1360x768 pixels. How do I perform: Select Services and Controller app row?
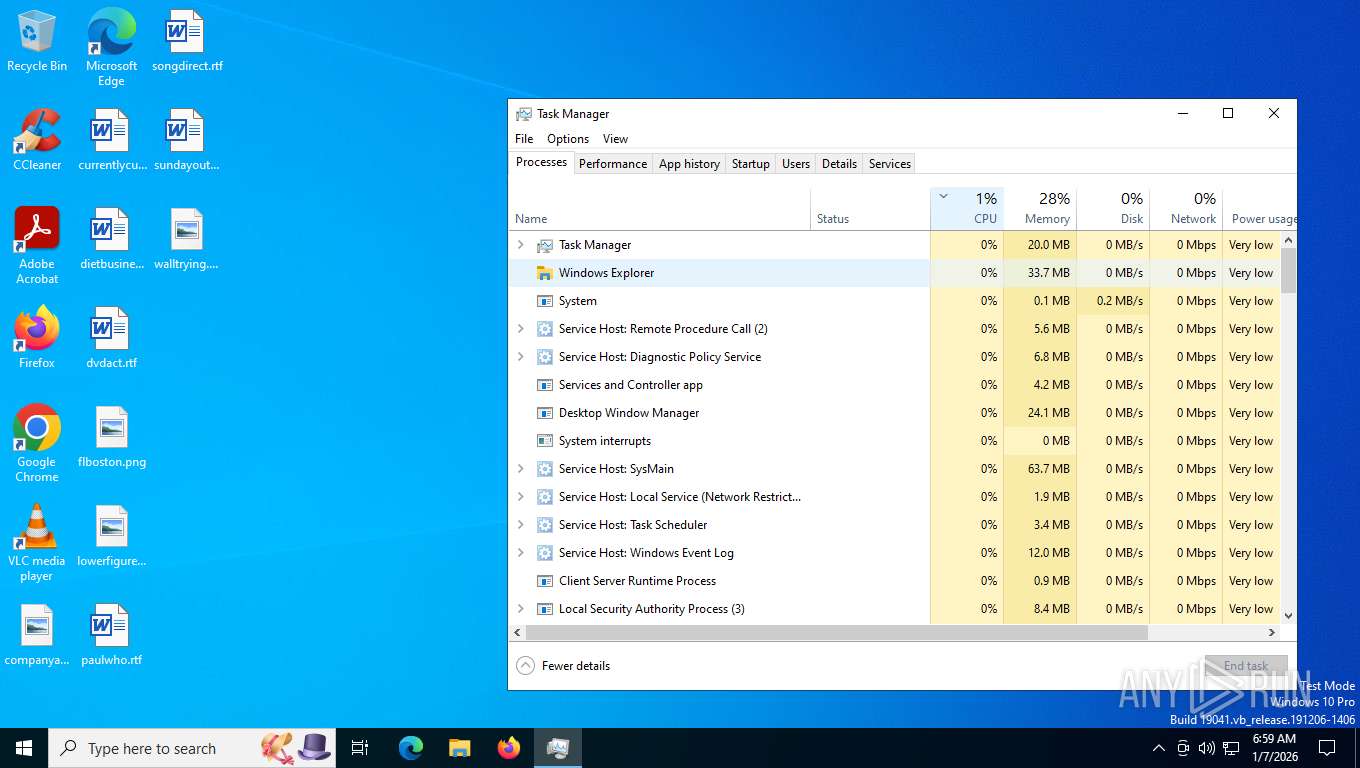[895, 385]
